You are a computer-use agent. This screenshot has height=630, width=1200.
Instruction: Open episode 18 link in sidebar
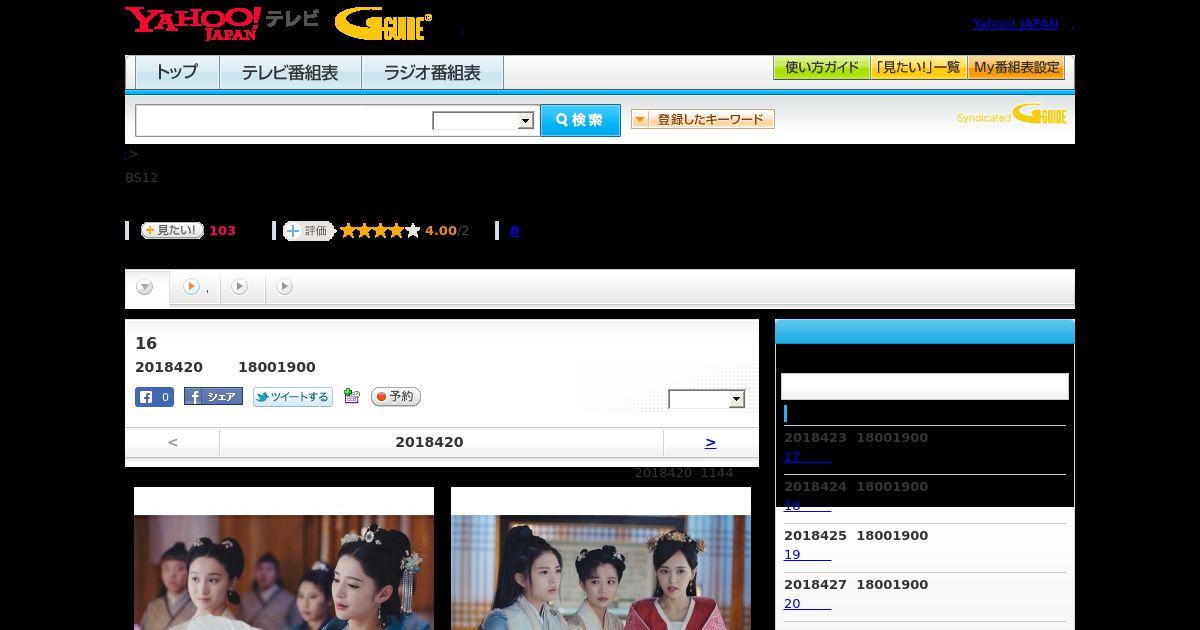(x=807, y=506)
